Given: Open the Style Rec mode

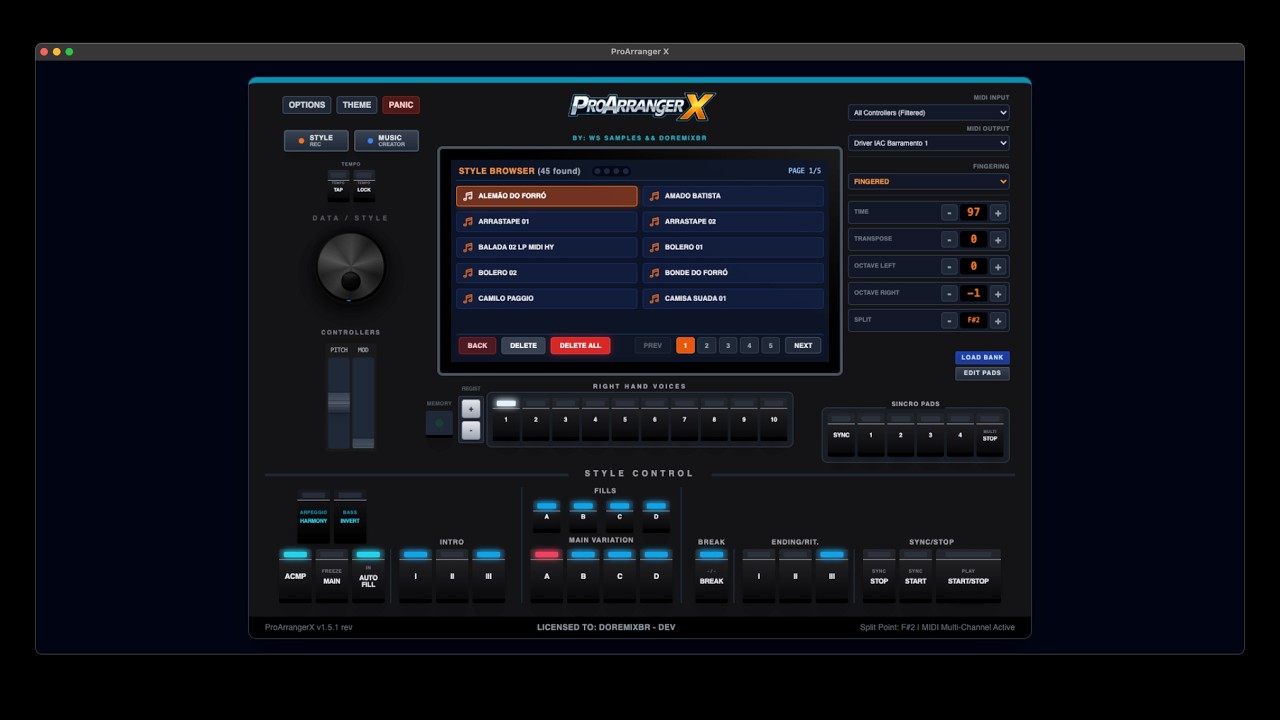Looking at the screenshot, I should 316,141.
